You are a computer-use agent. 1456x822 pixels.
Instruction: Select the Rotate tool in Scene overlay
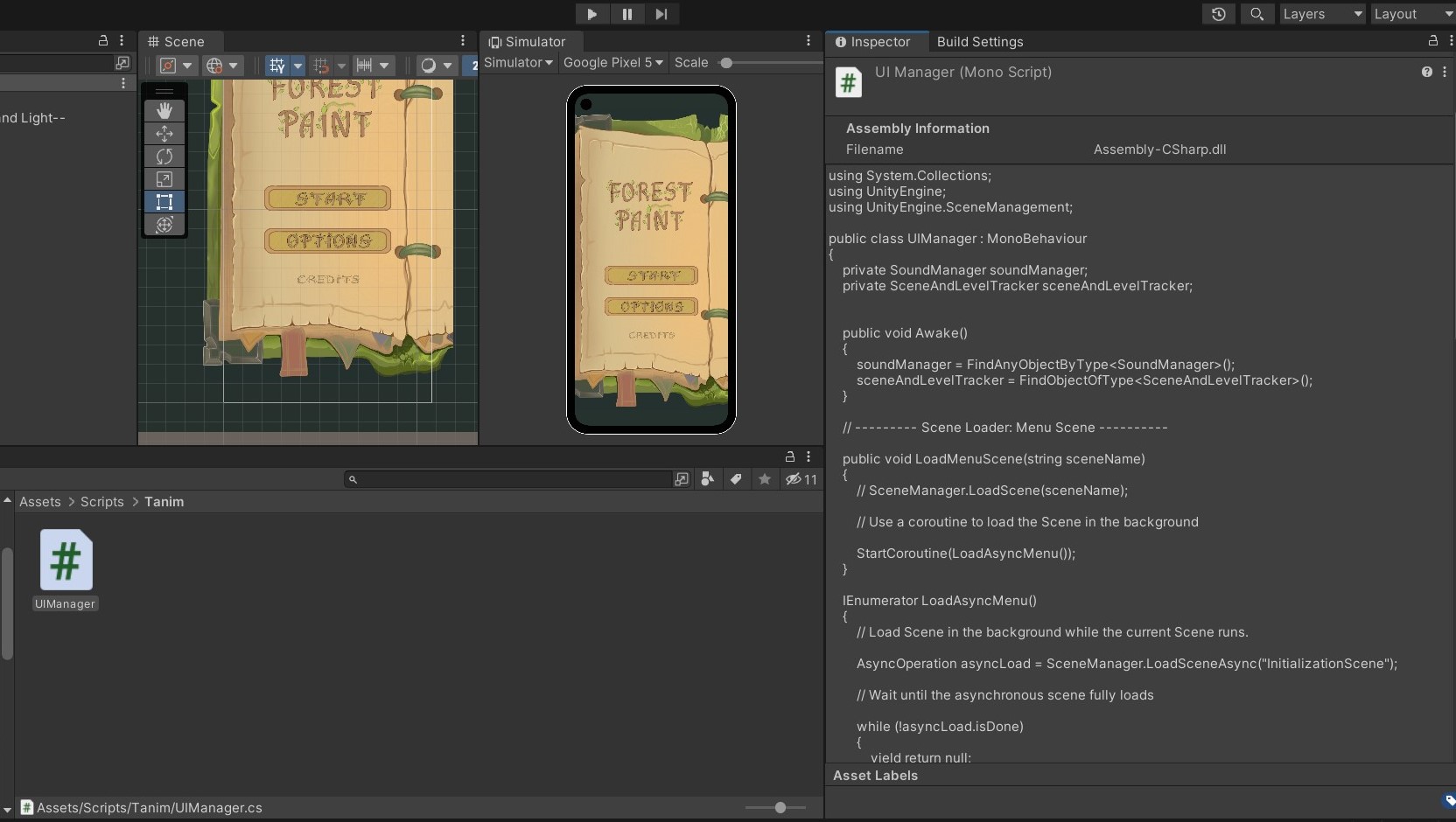[164, 156]
